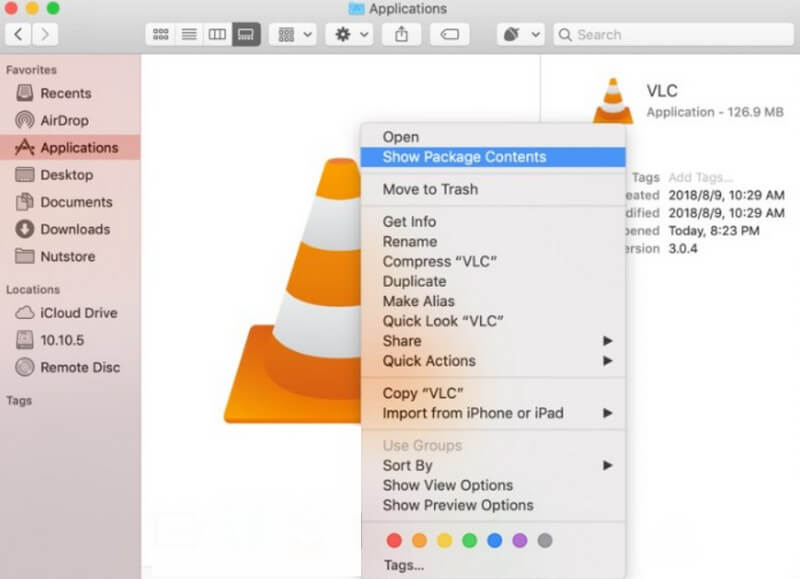Choose Show Package Contents from context menu
The height and width of the screenshot is (579, 800).
click(464, 157)
